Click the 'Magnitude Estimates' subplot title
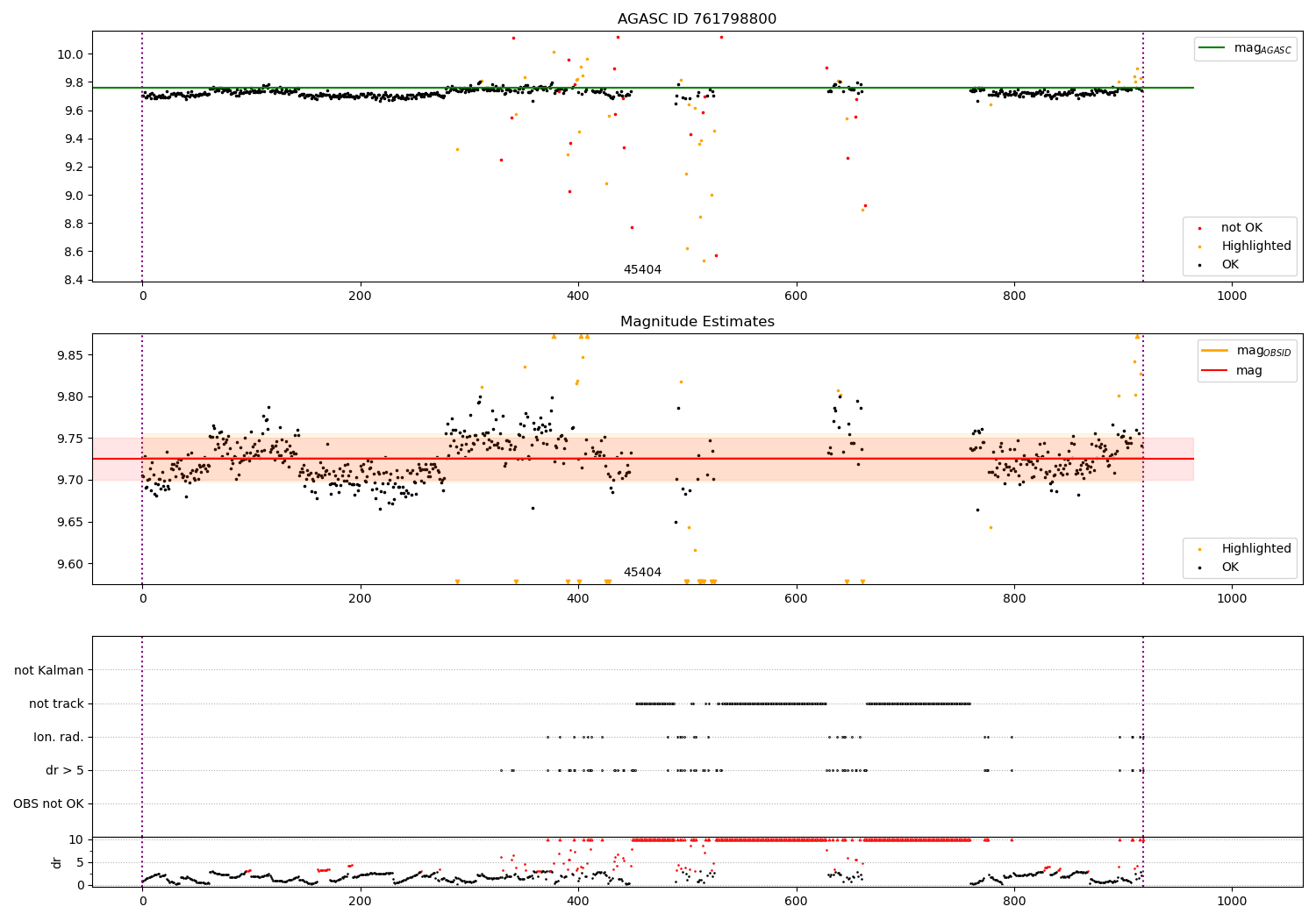 pos(697,322)
